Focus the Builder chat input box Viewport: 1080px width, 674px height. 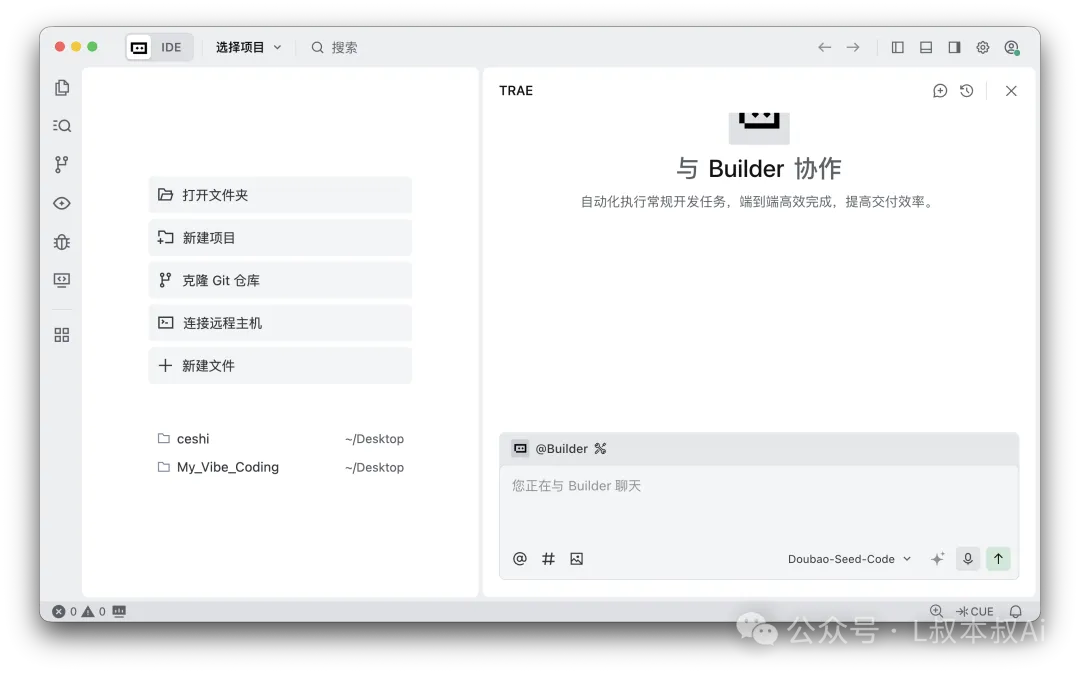[759, 504]
